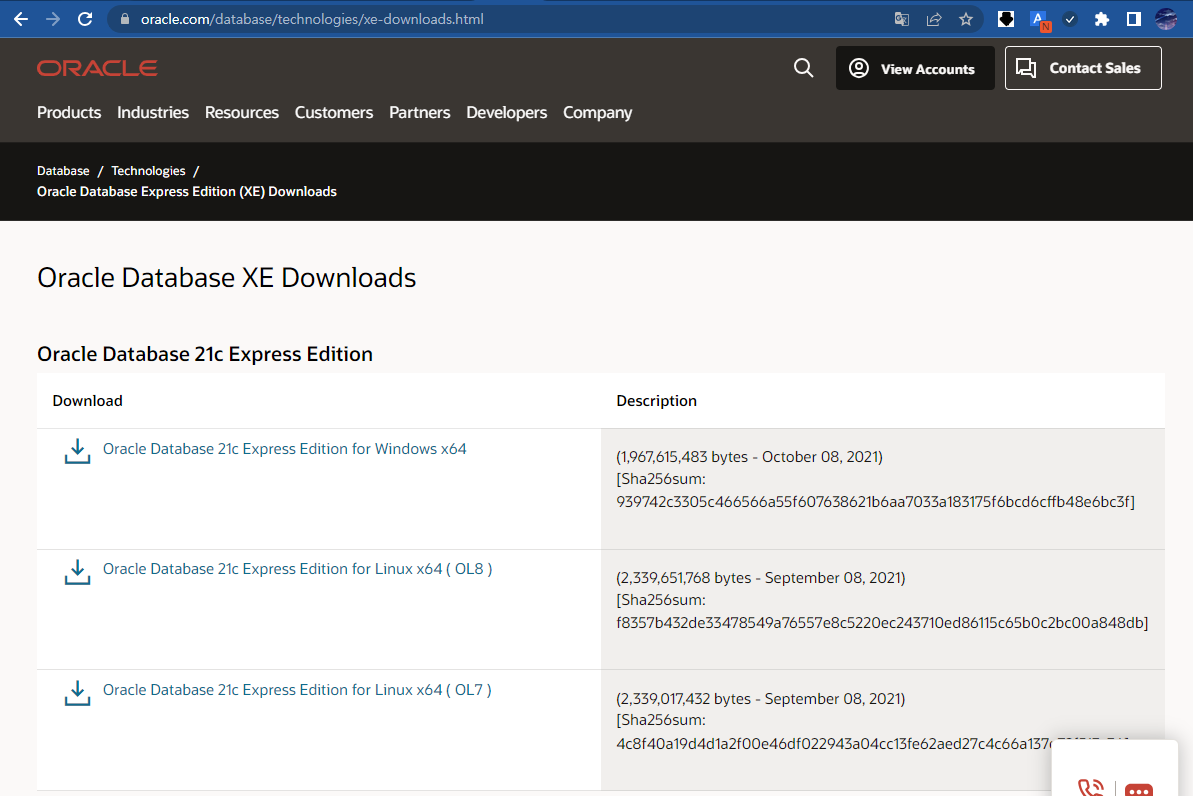Open the Resources menu
The image size is (1193, 796).
(242, 113)
